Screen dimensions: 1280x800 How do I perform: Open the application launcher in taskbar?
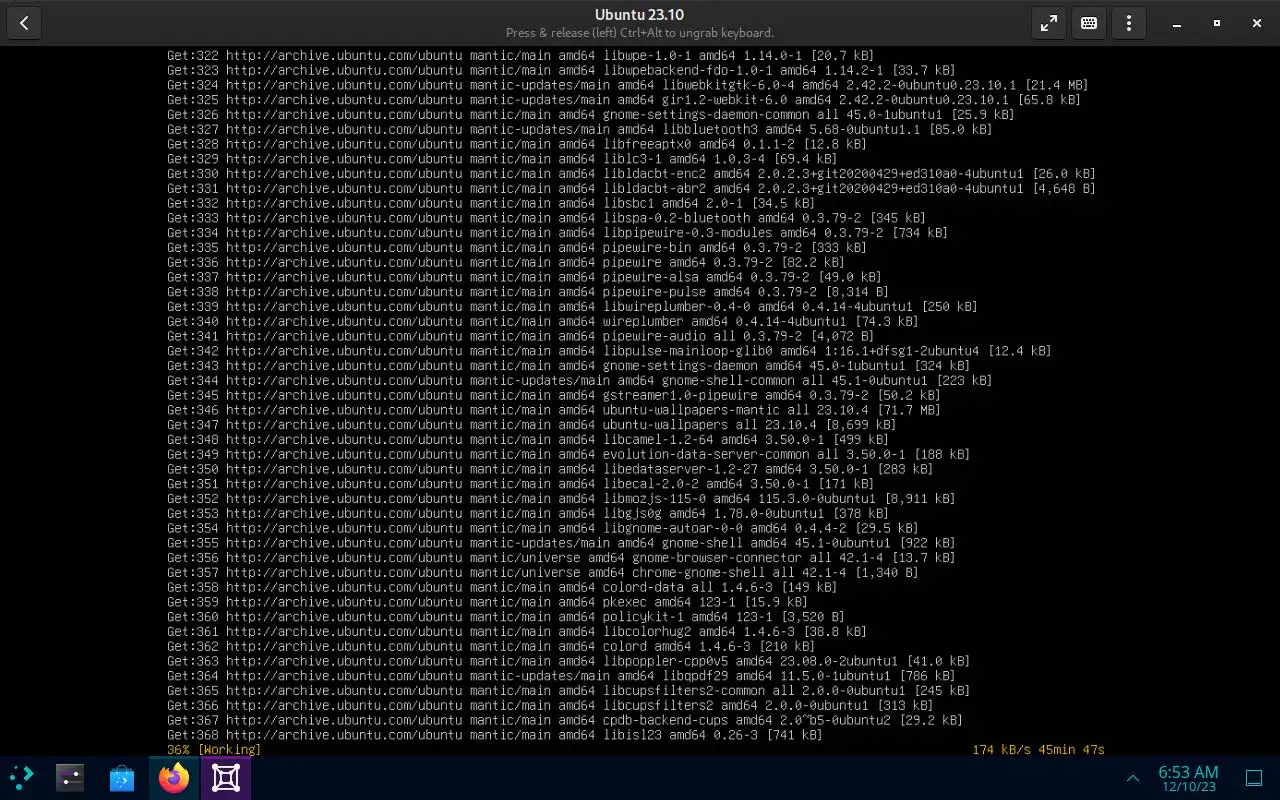(20, 778)
